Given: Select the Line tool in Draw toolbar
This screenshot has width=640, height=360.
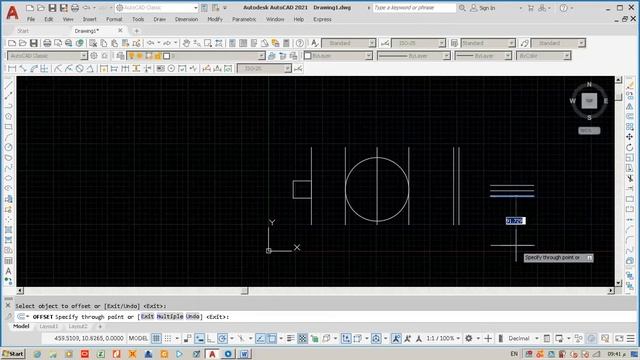Looking at the screenshot, I should [8, 85].
